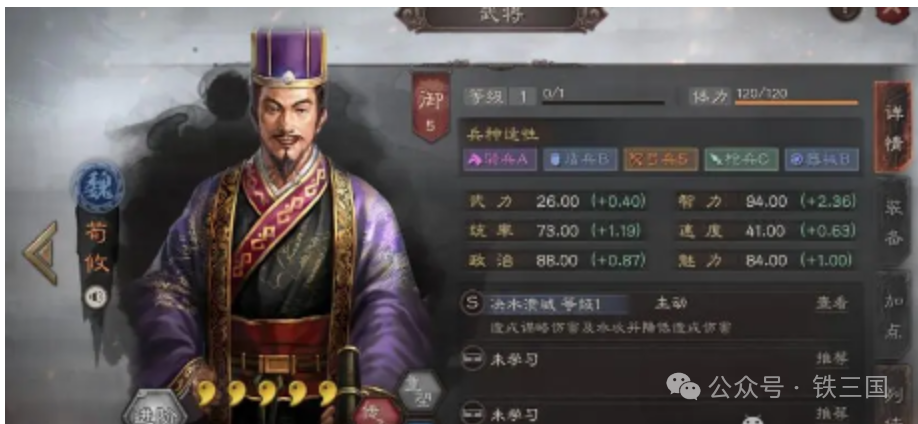Click 推荐 for first unlearned skill slot
The width and height of the screenshot is (918, 424).
[x=832, y=358]
